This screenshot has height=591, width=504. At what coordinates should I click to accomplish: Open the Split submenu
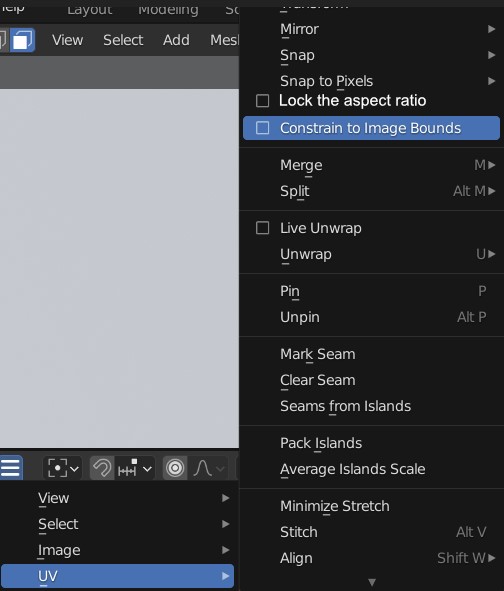tap(371, 191)
